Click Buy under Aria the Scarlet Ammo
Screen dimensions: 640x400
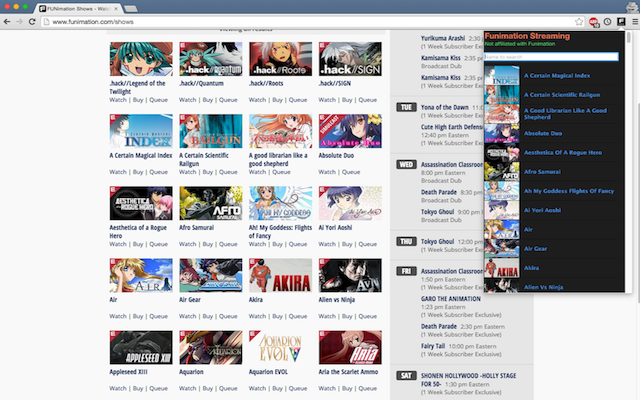[347, 389]
